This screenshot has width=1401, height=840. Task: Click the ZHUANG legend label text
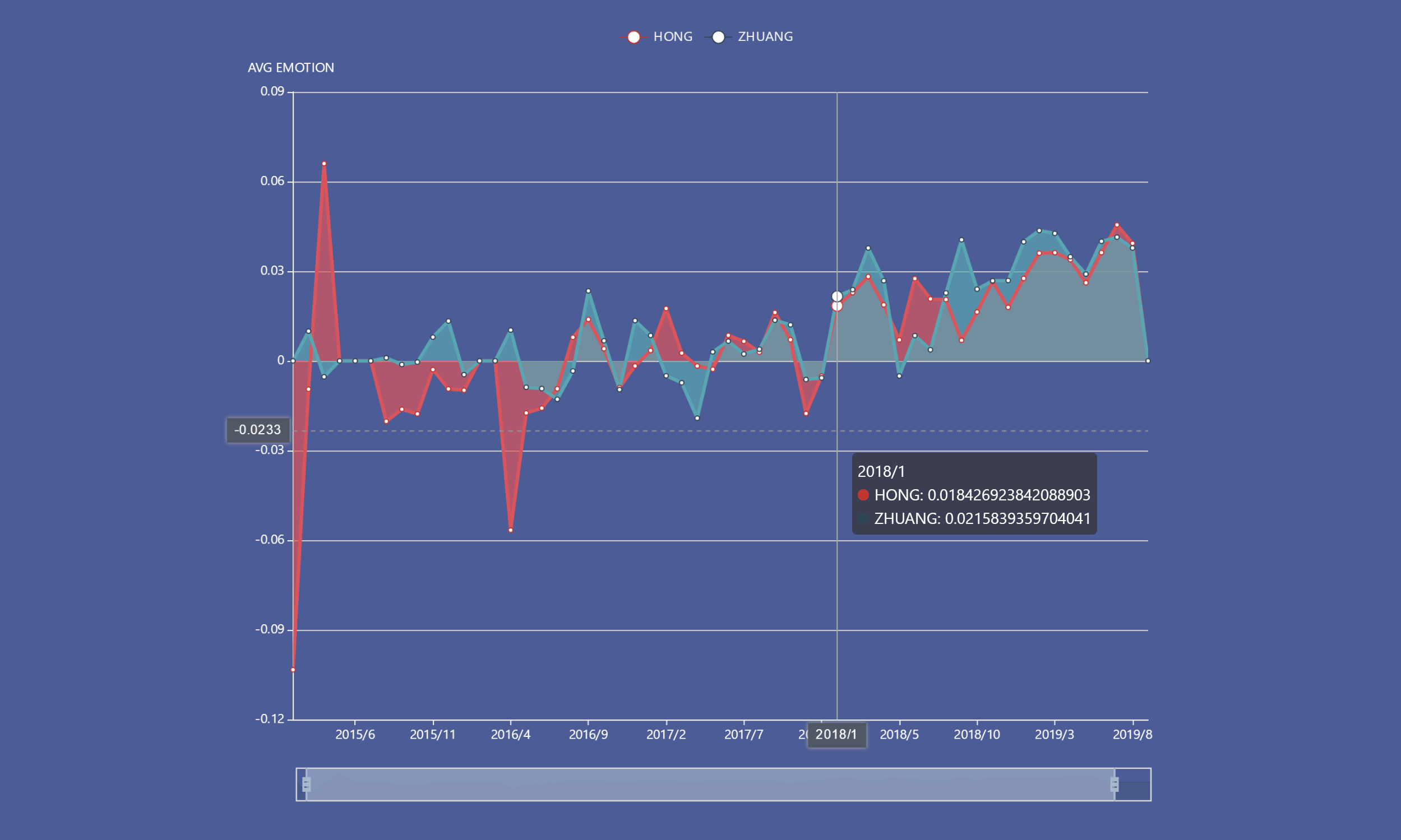point(765,37)
